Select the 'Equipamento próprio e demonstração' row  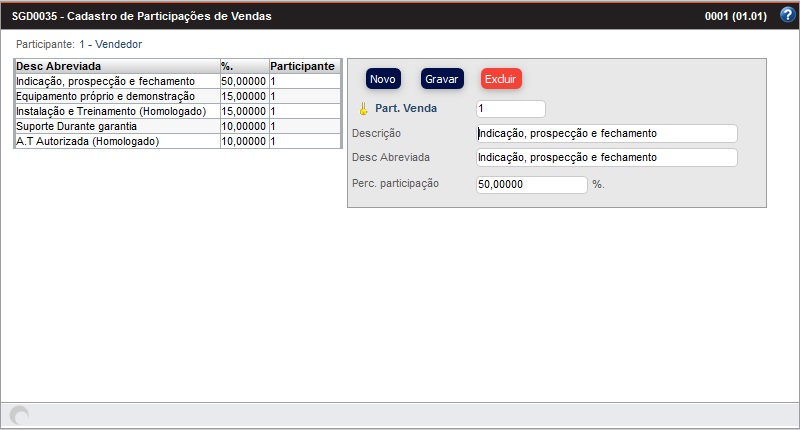point(115,96)
